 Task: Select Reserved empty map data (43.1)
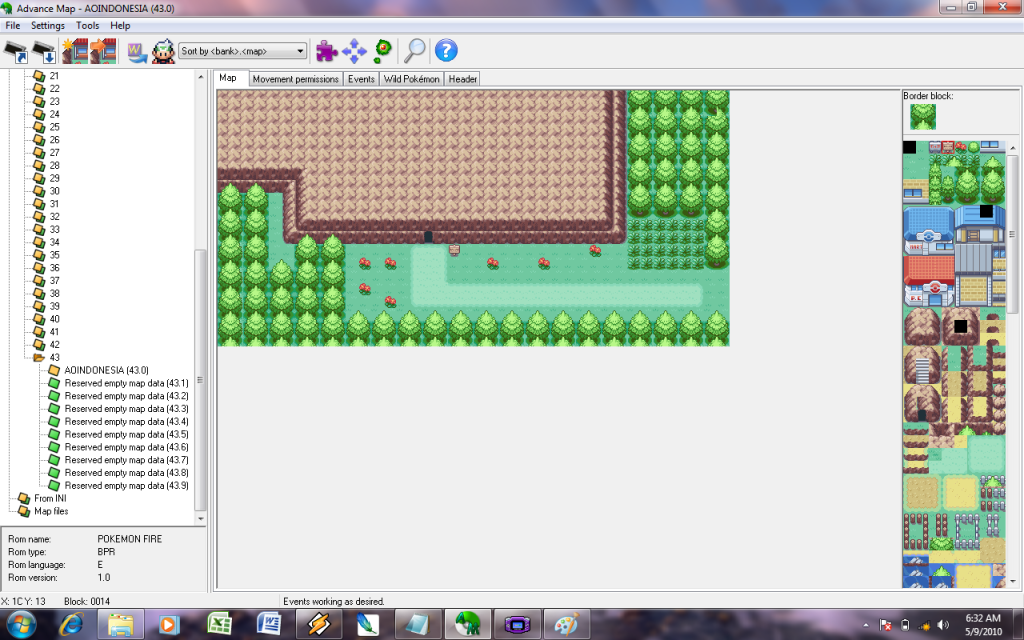[127, 383]
